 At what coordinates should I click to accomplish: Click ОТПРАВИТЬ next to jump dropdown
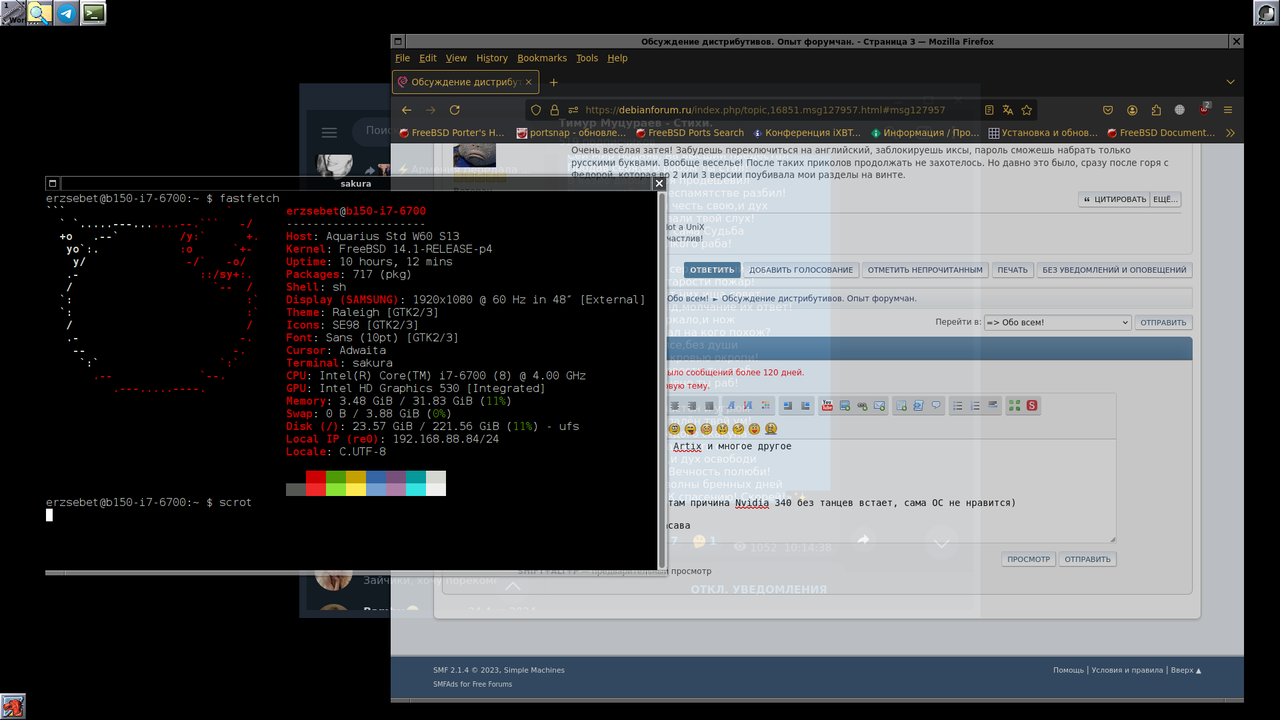point(1163,322)
